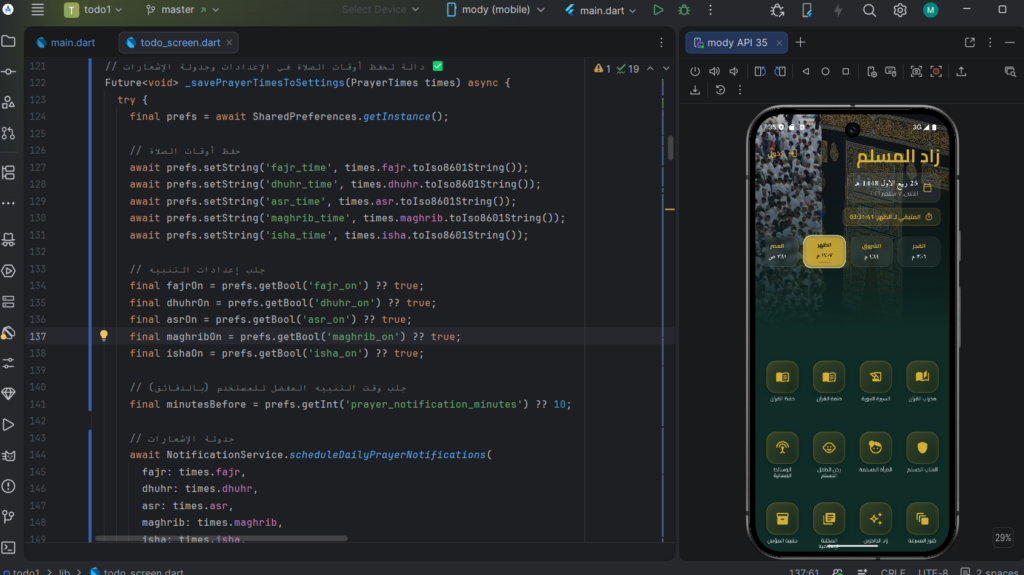Open Search Everywhere magnifier
Image resolution: width=1024 pixels, height=575 pixels.
click(869, 10)
